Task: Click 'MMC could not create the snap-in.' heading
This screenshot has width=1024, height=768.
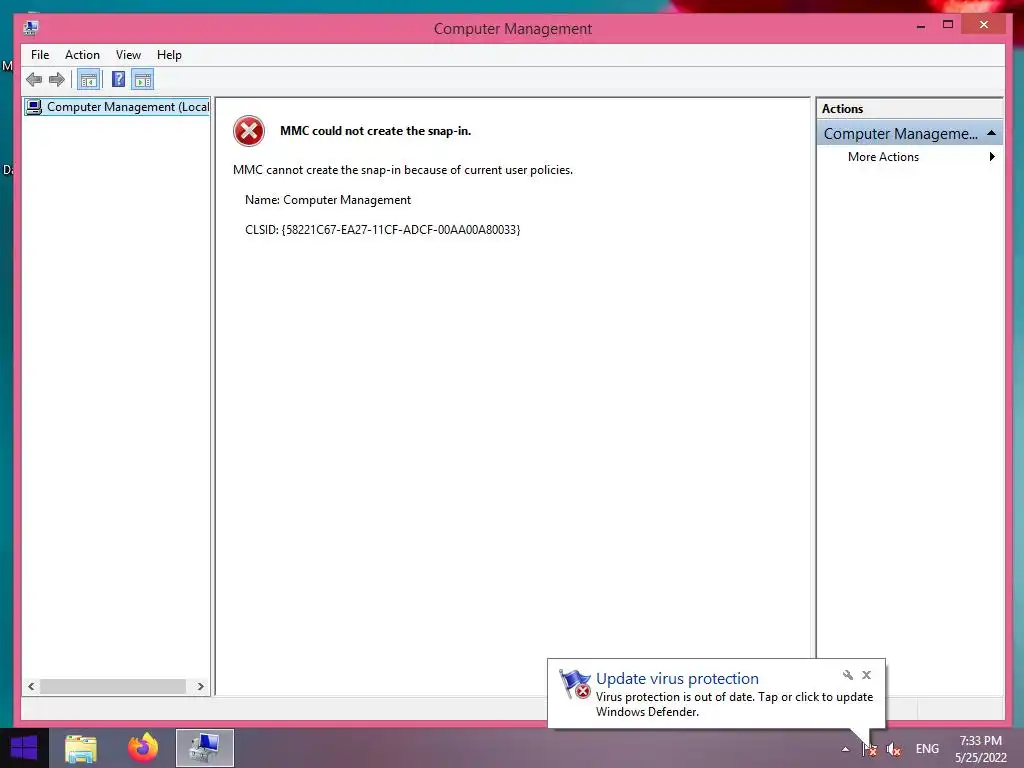Action: (376, 131)
